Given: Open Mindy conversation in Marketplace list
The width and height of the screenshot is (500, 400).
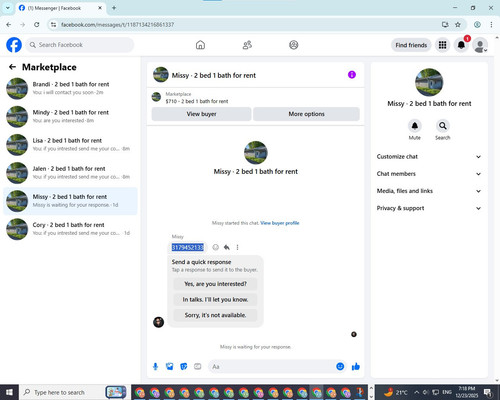Looking at the screenshot, I should pyautogui.click(x=70, y=117).
